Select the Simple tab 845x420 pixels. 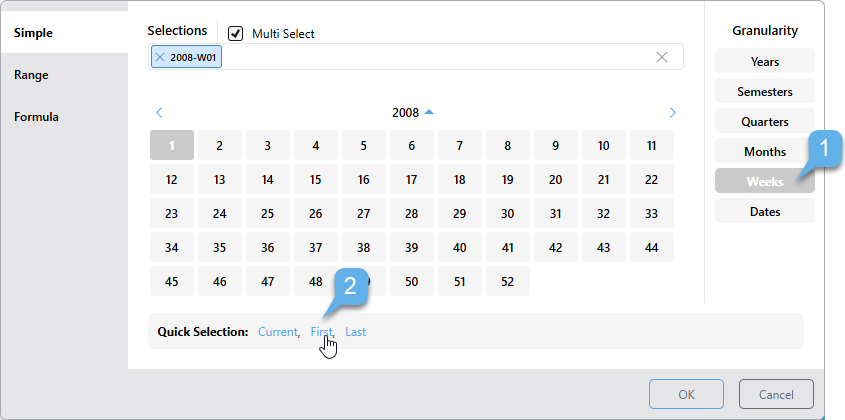[33, 33]
